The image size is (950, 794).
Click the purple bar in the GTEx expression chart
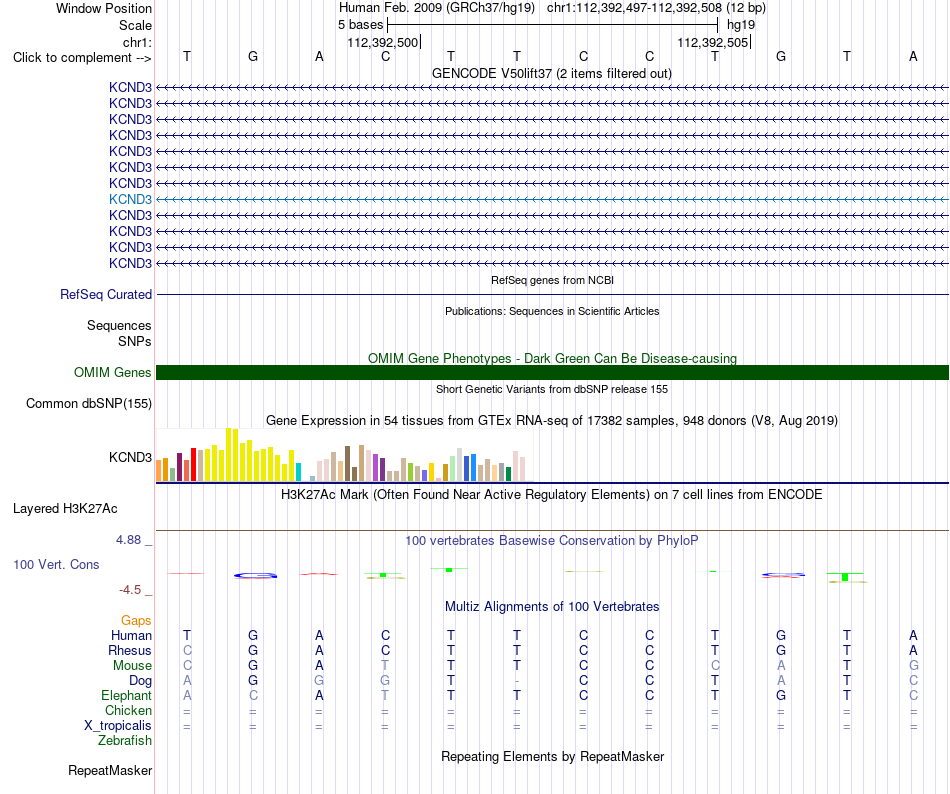click(x=376, y=467)
